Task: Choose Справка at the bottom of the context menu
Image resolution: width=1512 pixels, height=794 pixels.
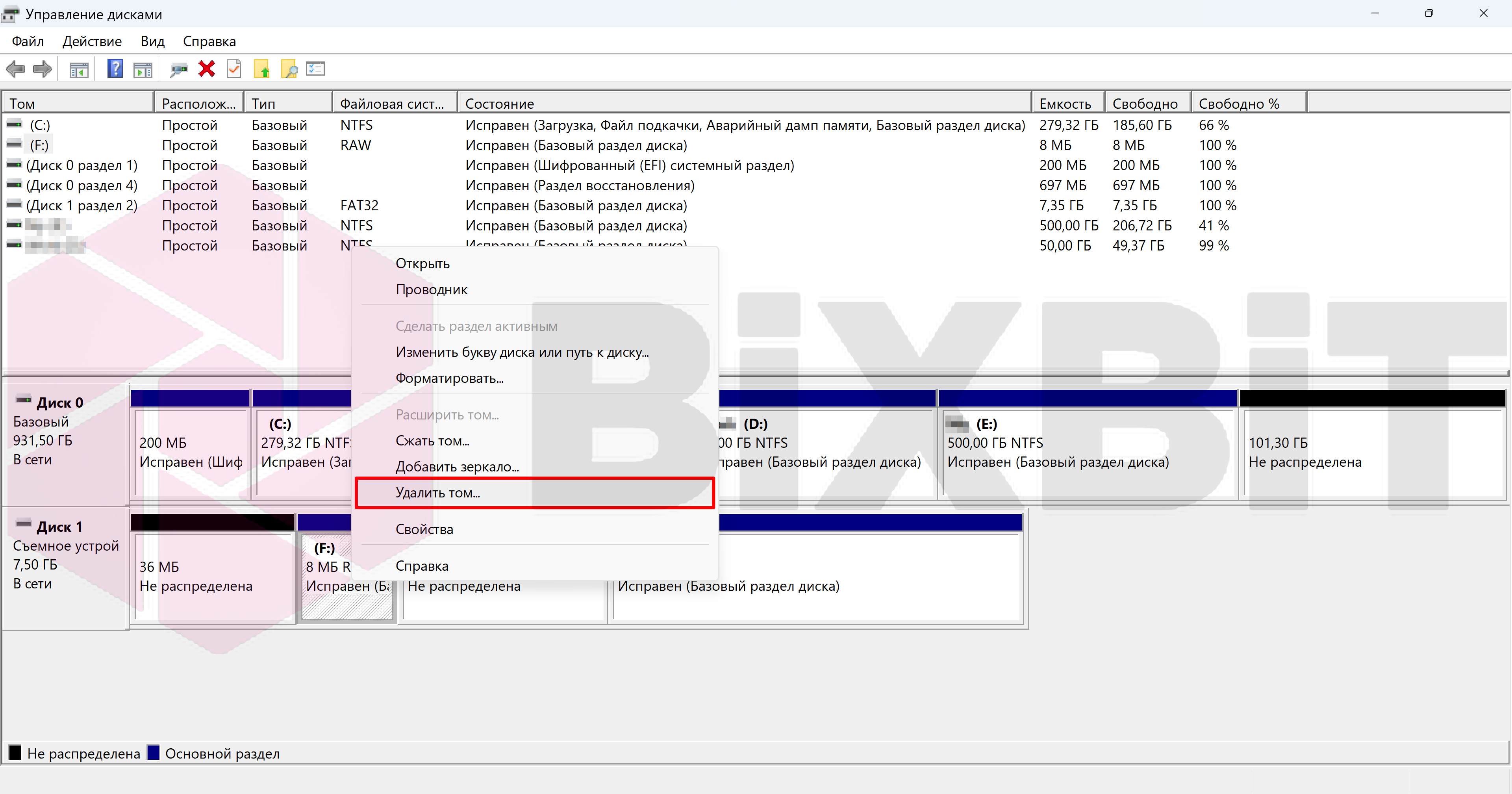Action: pos(535,566)
